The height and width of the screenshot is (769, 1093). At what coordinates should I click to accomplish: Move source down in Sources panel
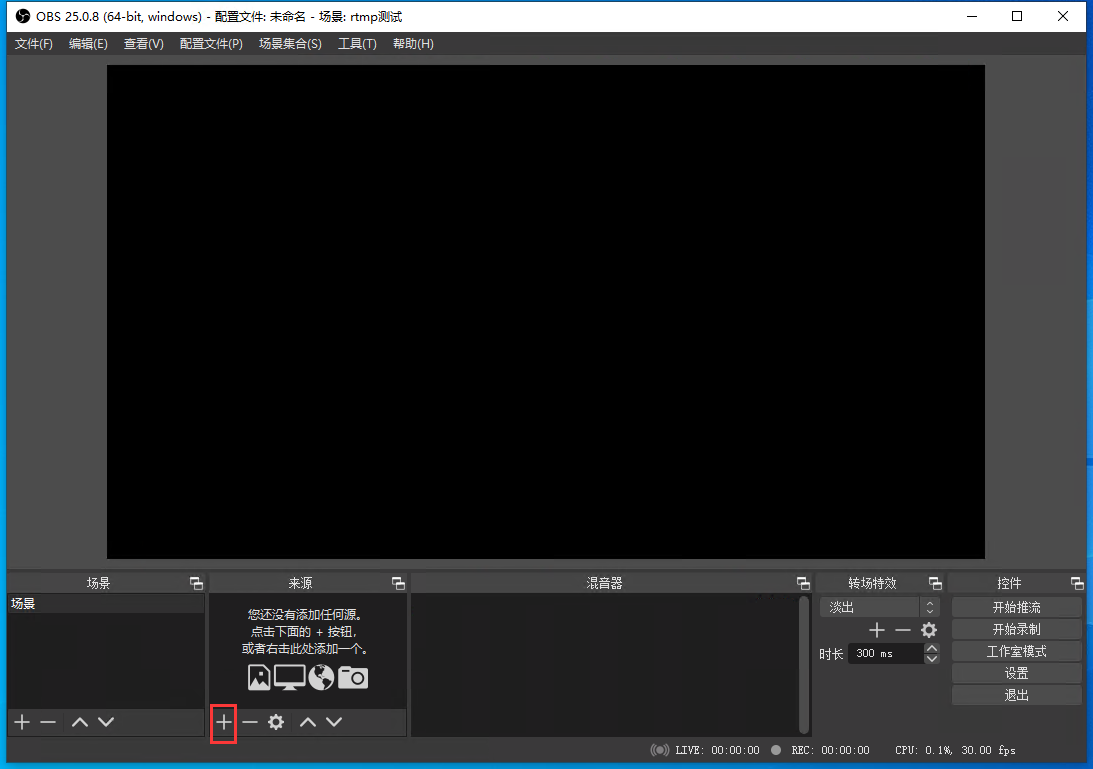[x=335, y=722]
